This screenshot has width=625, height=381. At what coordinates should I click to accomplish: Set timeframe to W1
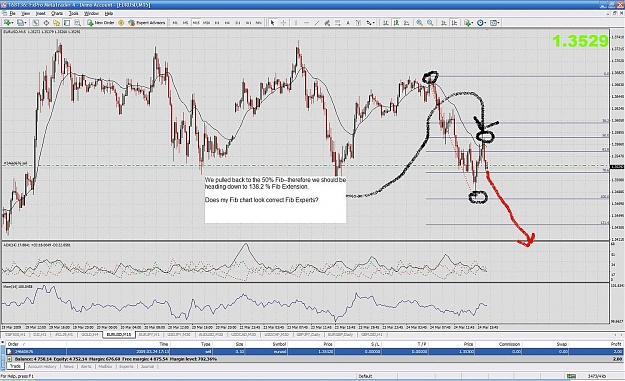[248, 23]
